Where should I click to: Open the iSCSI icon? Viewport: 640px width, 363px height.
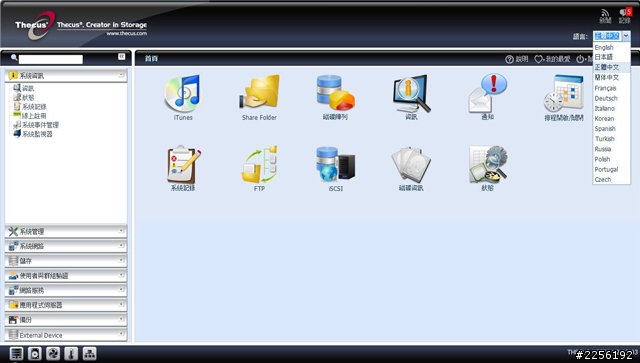336,164
